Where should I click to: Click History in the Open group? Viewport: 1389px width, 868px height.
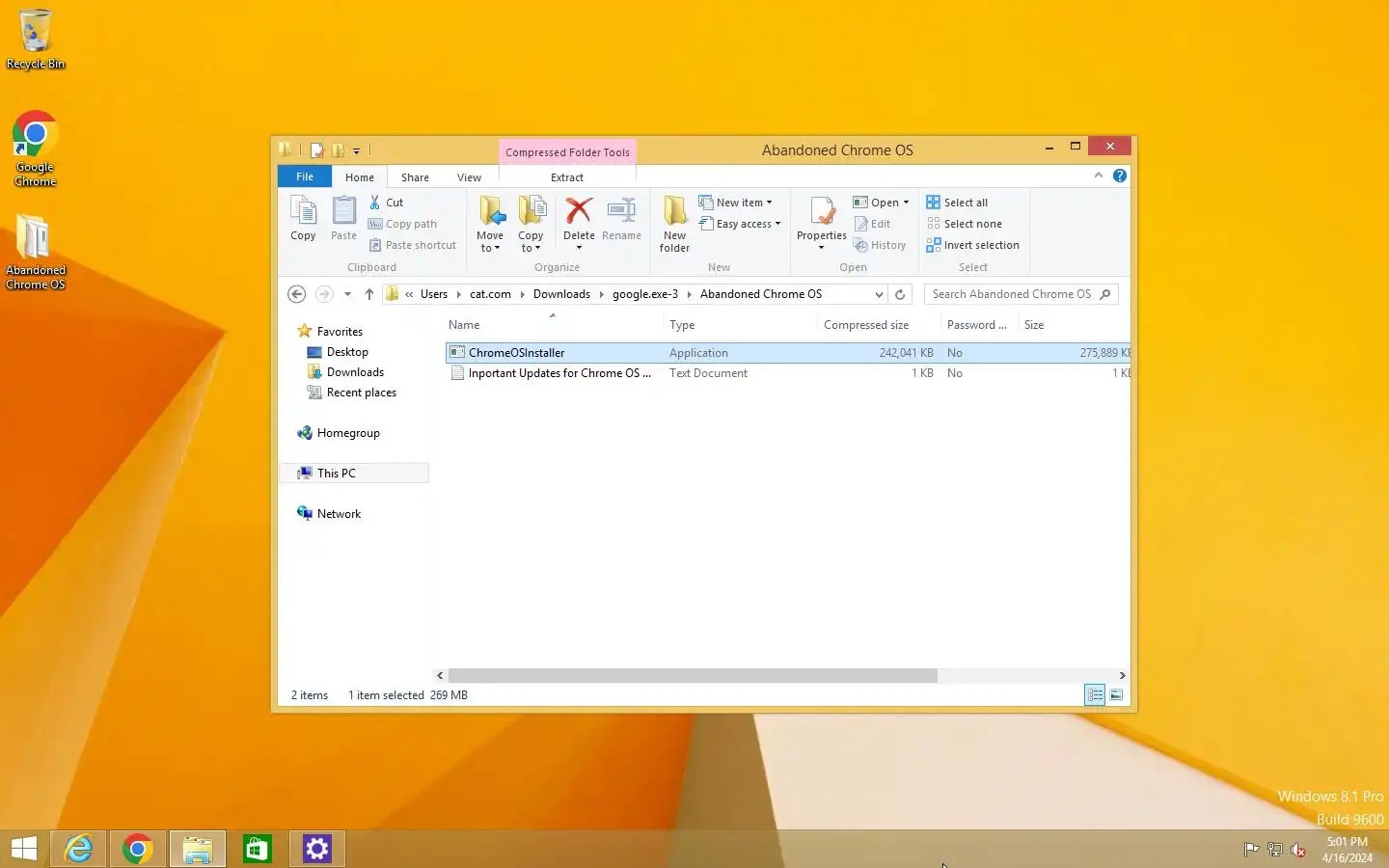point(880,245)
